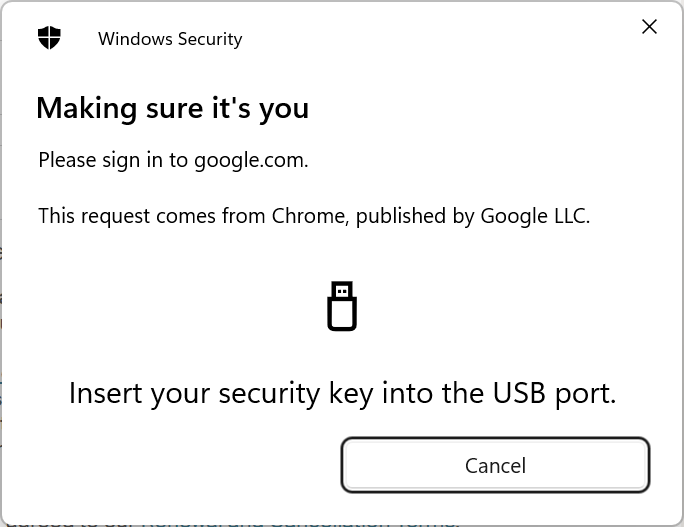
Task: Click the USB security key icon
Action: pyautogui.click(x=342, y=306)
